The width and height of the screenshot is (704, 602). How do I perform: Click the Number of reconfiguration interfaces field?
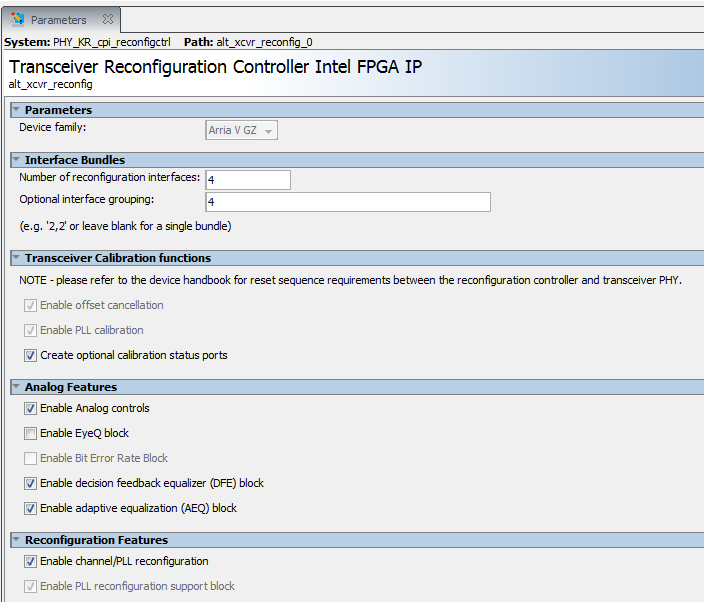pos(248,180)
